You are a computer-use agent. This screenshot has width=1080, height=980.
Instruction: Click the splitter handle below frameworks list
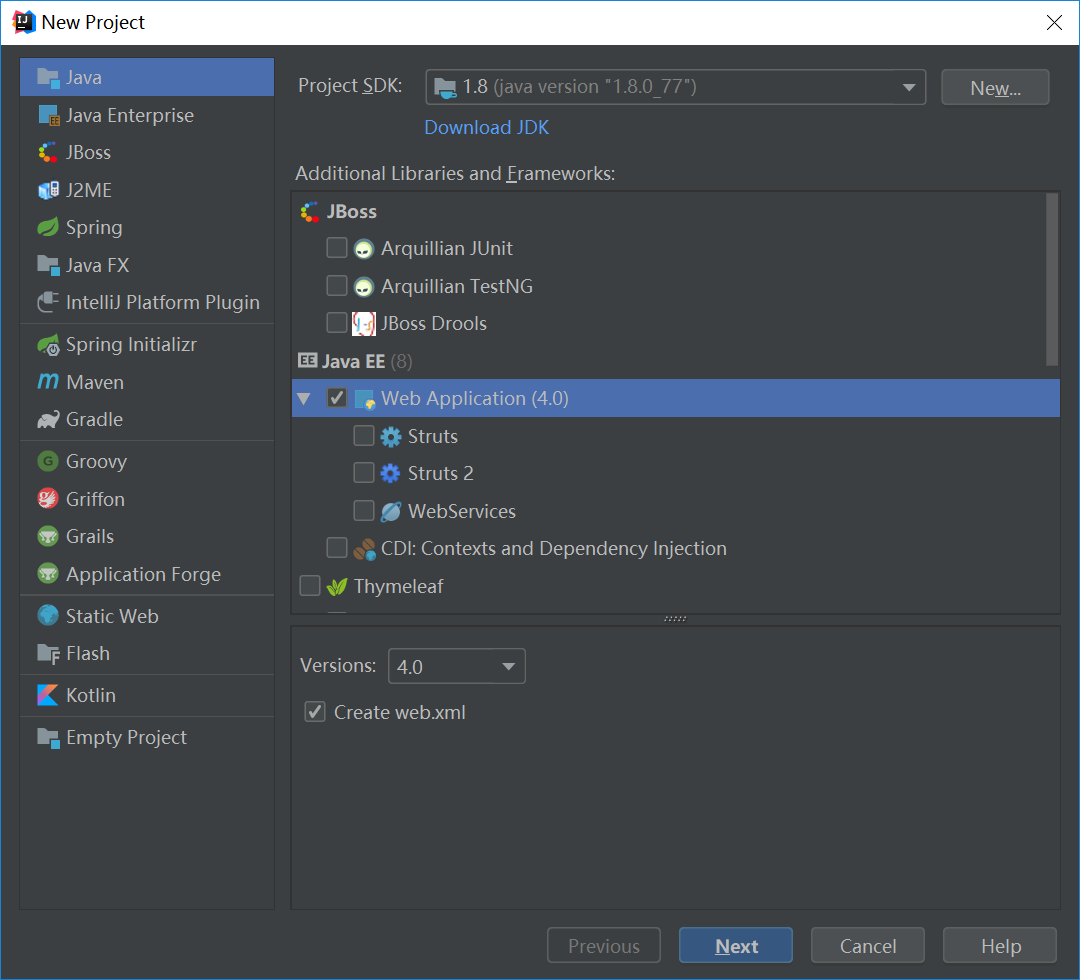tap(675, 618)
